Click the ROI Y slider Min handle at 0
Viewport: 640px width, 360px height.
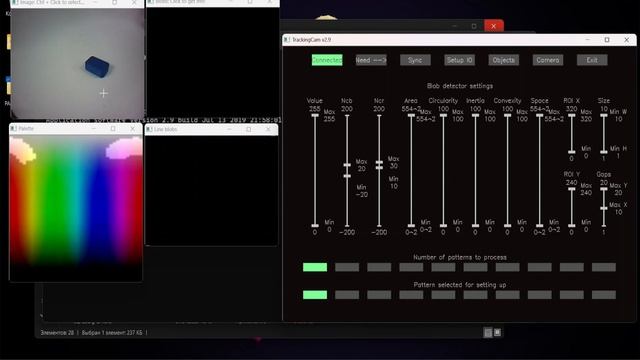click(571, 225)
